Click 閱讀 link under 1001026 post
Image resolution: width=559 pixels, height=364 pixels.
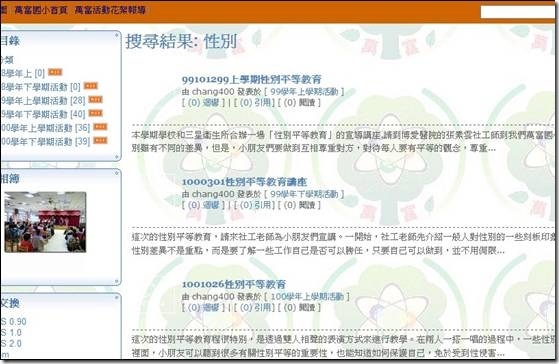tap(300, 308)
